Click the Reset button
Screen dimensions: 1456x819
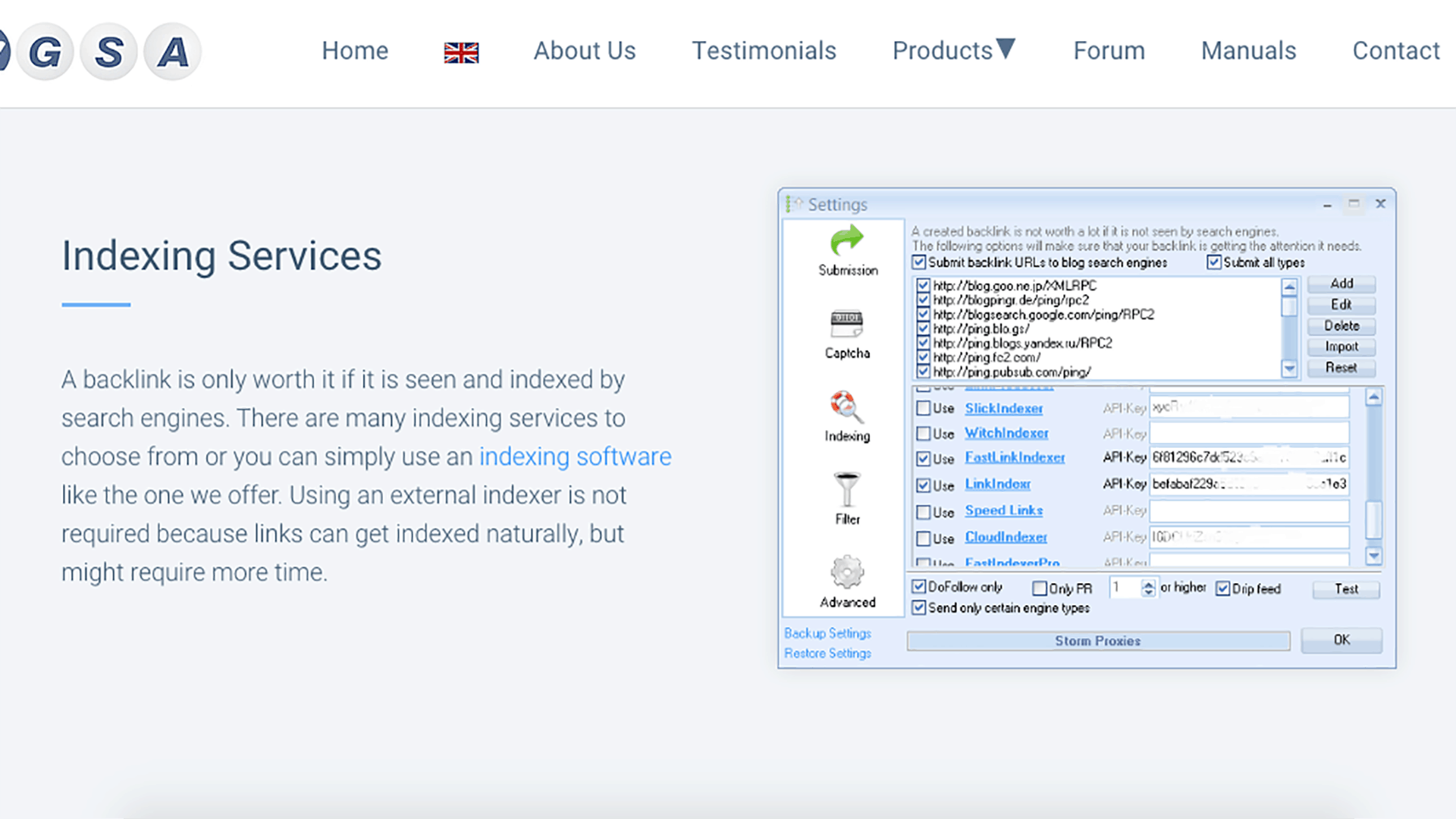1341,368
